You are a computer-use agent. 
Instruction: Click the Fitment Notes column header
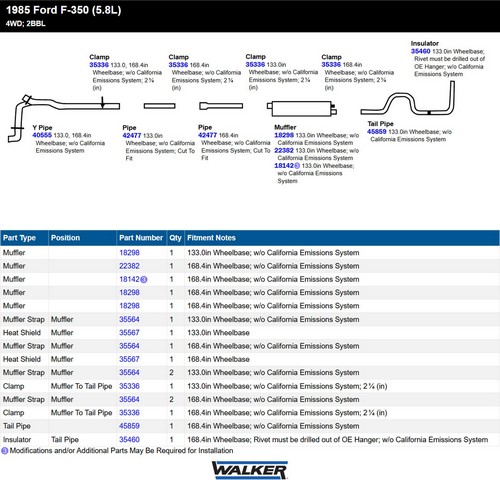[342, 238]
